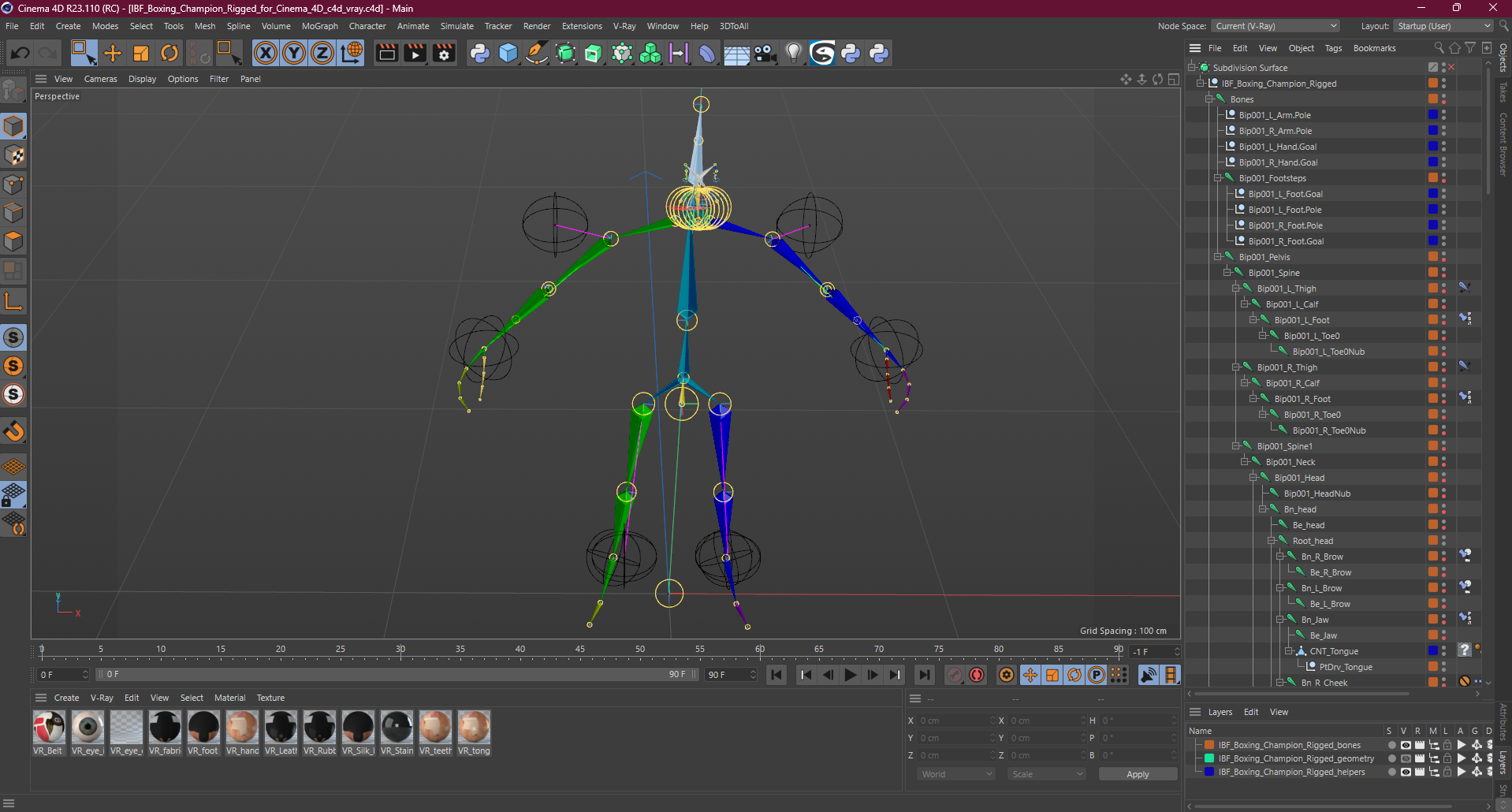Add a camera object icon
1512x812 pixels.
pos(765,54)
